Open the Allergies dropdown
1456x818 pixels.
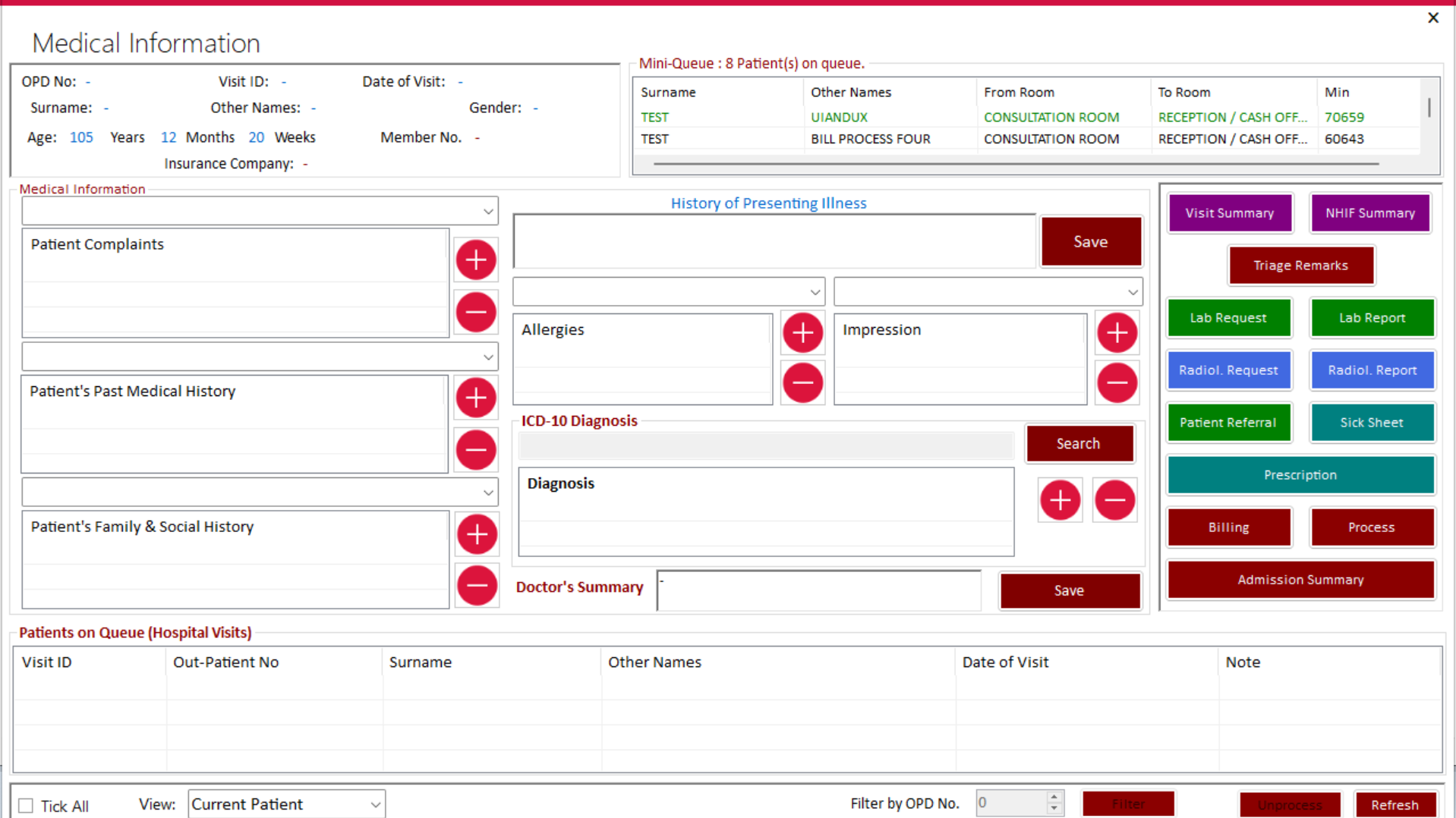pyautogui.click(x=815, y=292)
